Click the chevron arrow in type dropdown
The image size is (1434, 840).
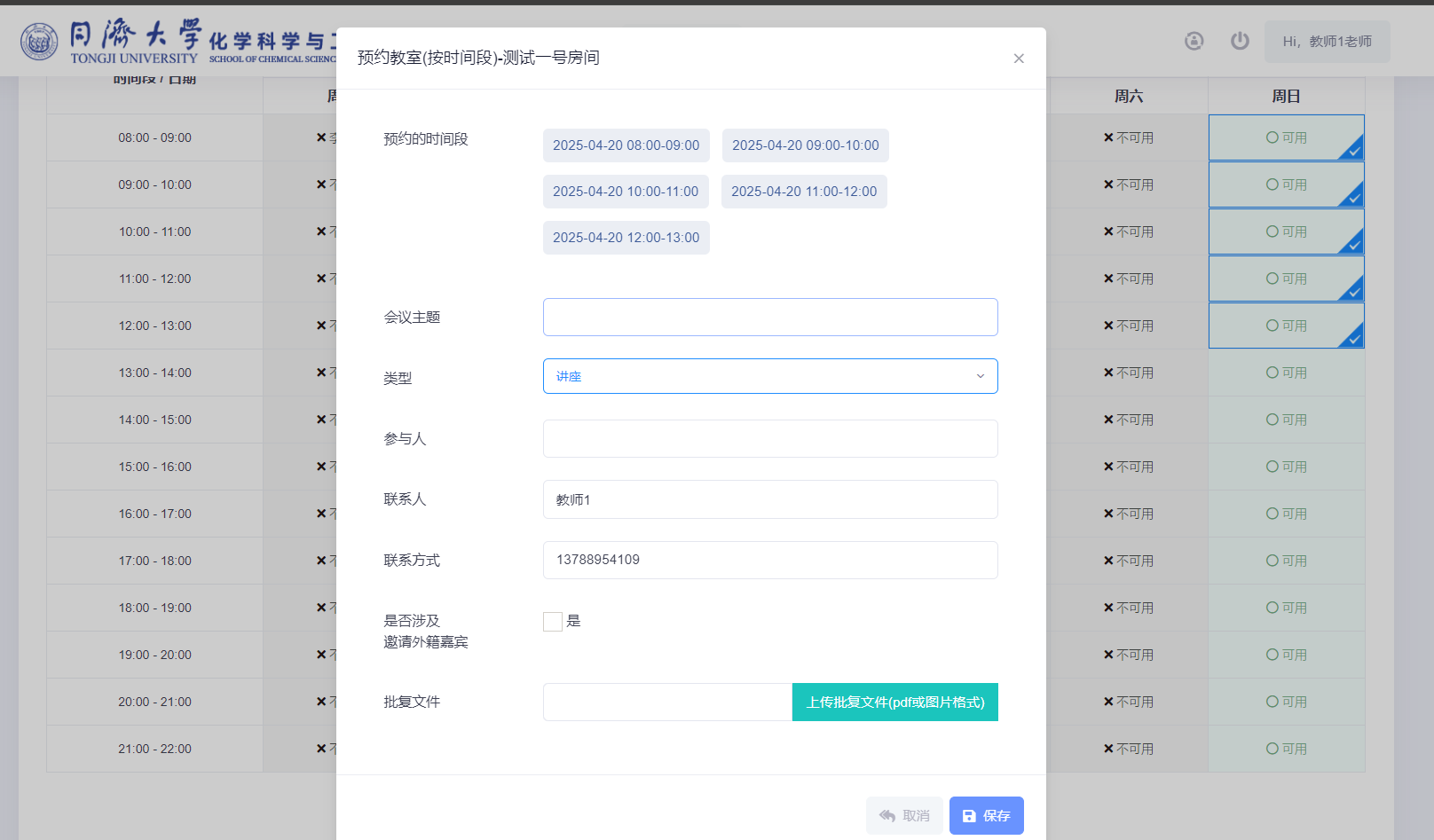981,376
